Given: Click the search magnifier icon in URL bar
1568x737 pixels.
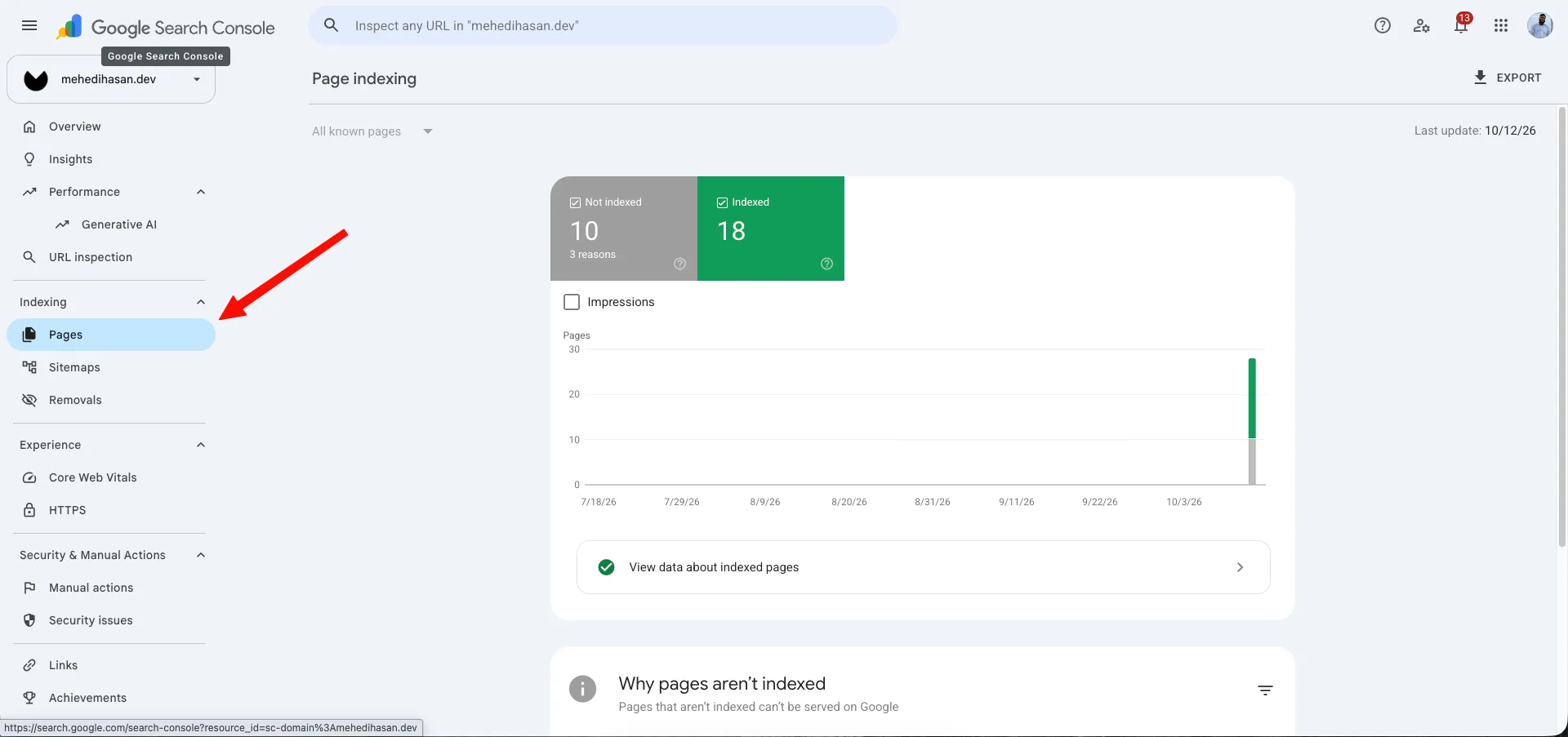Looking at the screenshot, I should [331, 25].
